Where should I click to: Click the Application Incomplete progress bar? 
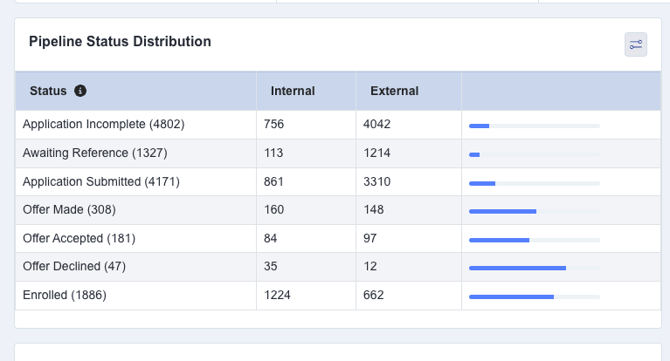coord(534,126)
